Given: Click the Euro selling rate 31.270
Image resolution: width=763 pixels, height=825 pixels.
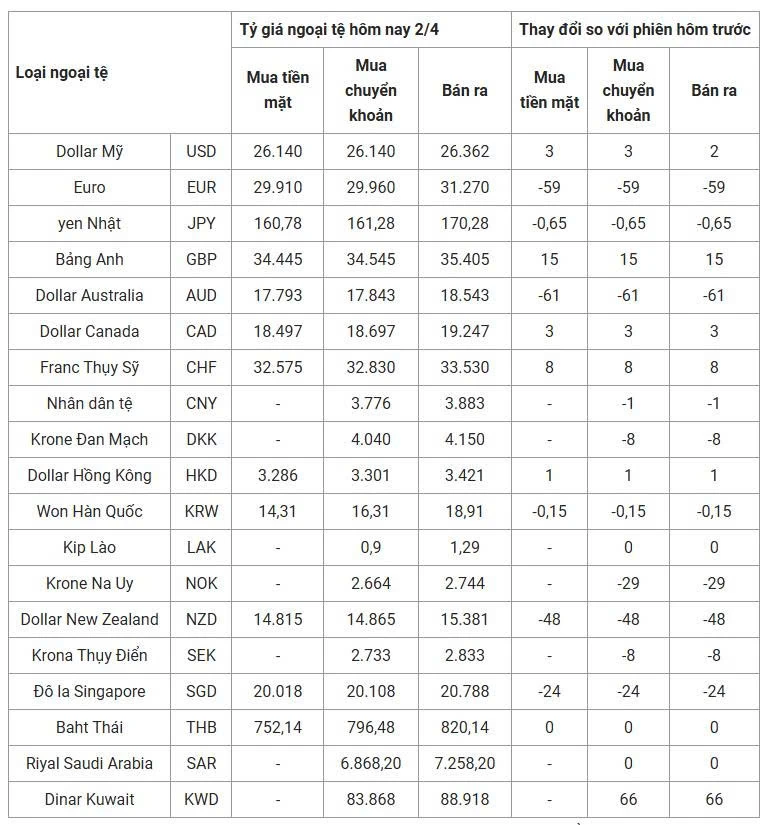Looking at the screenshot, I should 464,187.
